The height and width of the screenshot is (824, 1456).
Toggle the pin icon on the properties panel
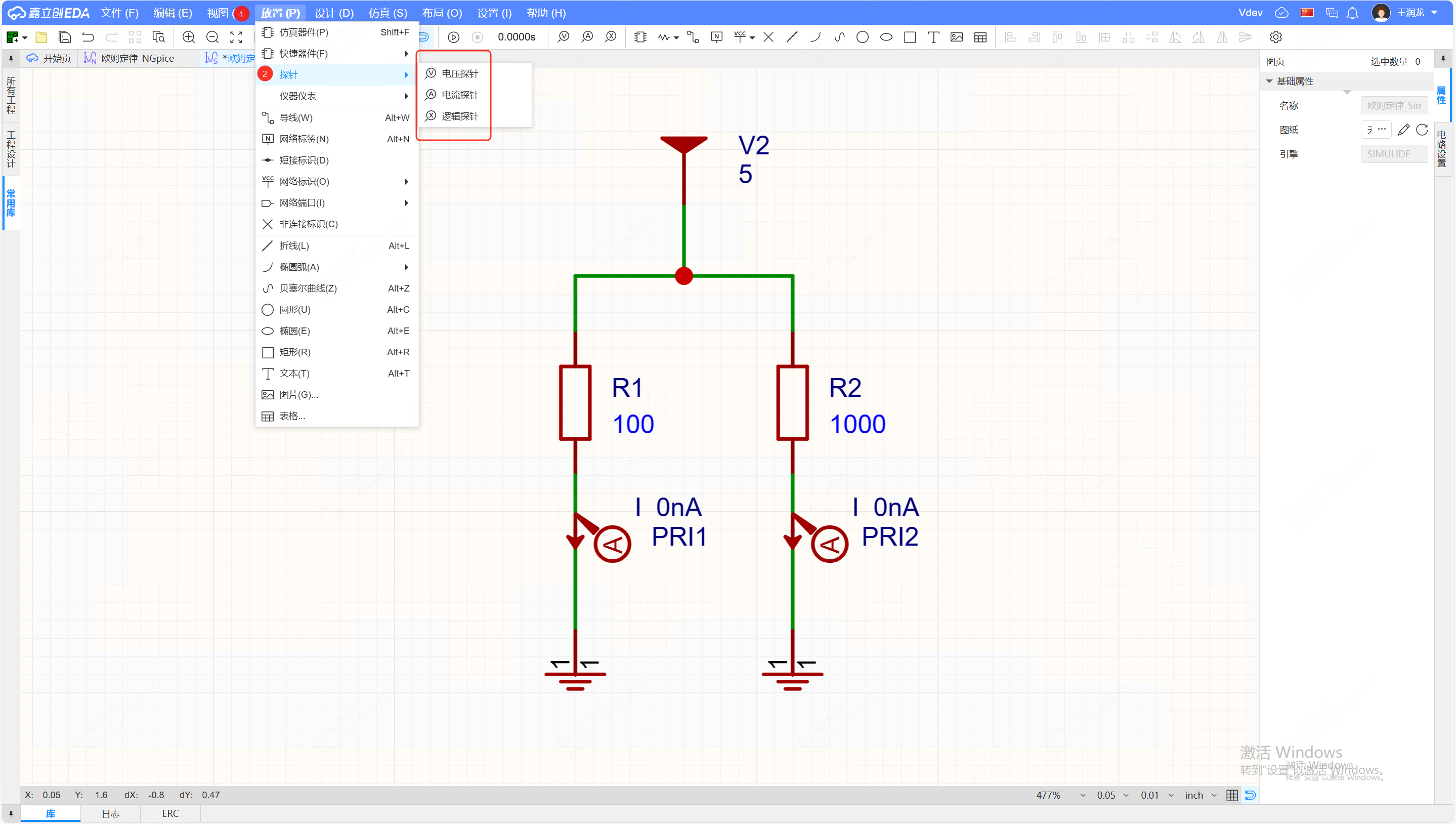(1443, 59)
